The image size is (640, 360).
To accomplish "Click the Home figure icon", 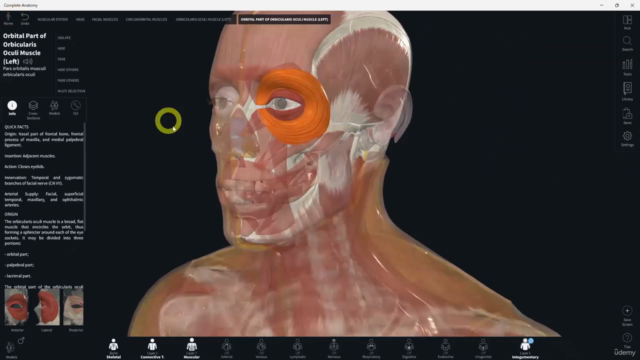I will pyautogui.click(x=8, y=19).
